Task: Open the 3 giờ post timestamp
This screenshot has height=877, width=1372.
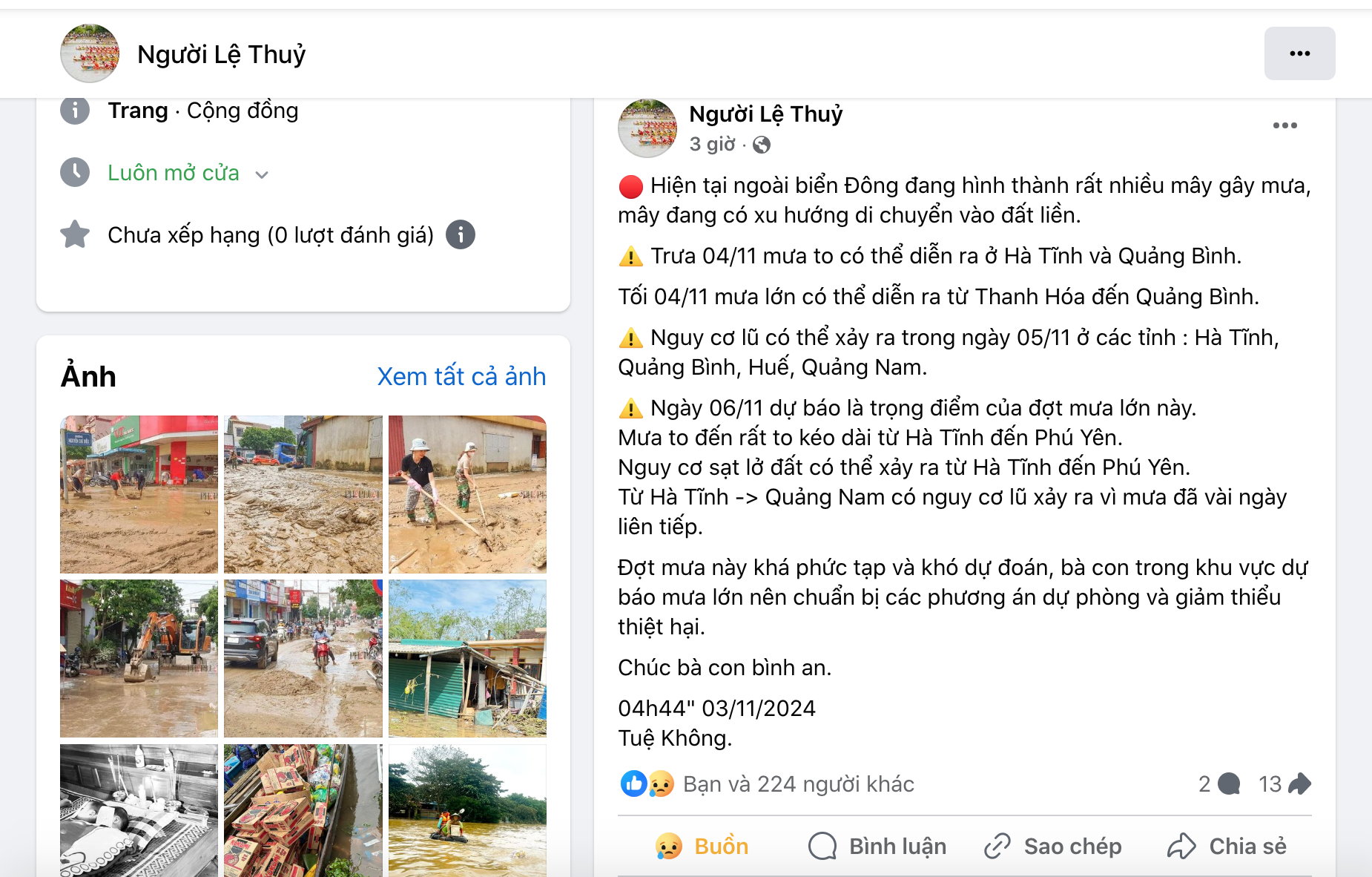Action: 712,144
